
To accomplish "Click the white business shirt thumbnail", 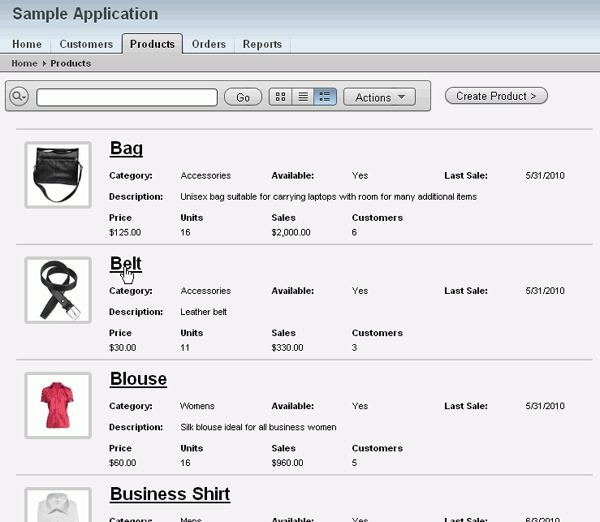I will [x=58, y=505].
